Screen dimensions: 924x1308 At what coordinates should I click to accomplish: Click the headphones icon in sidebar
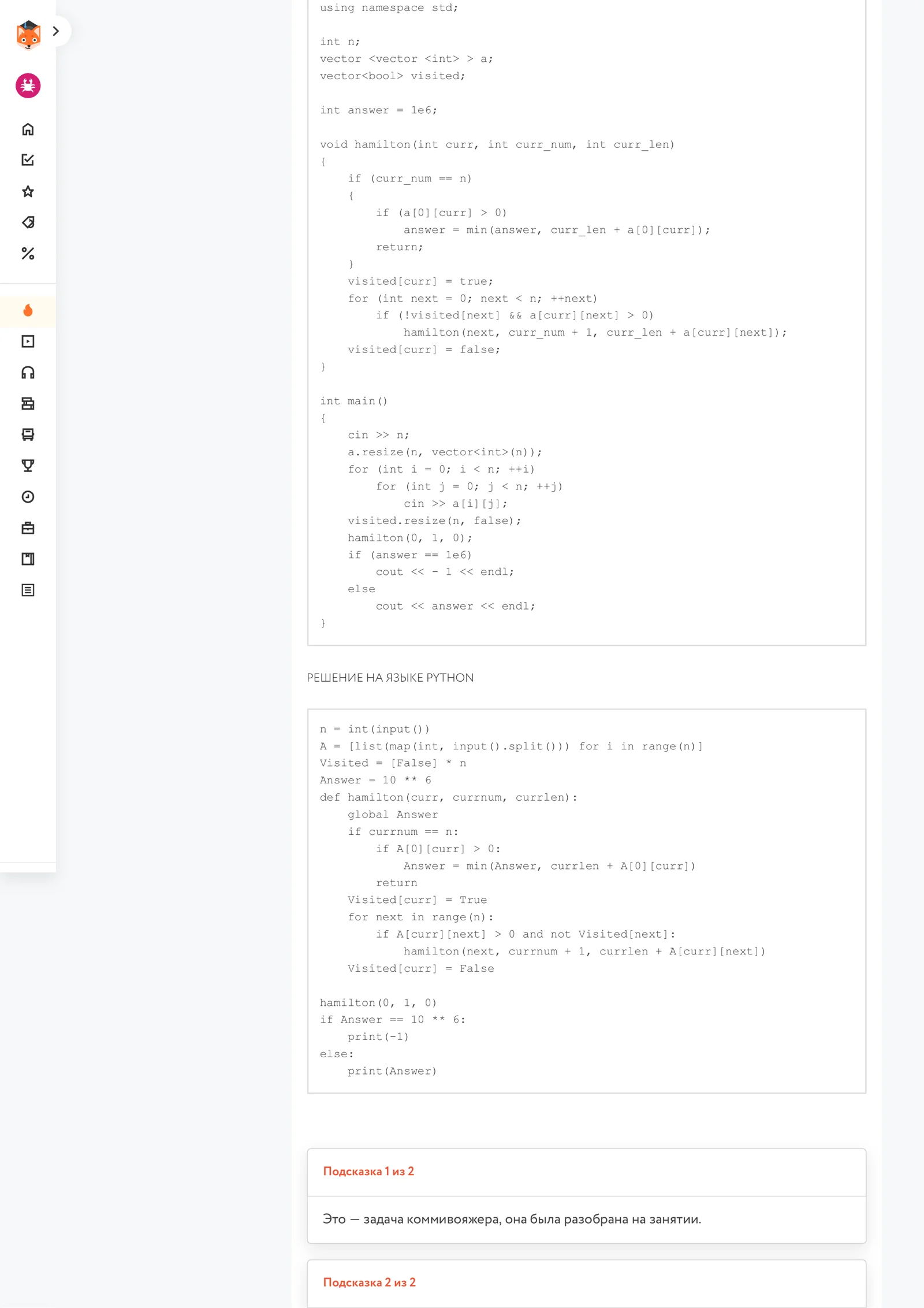tap(28, 373)
